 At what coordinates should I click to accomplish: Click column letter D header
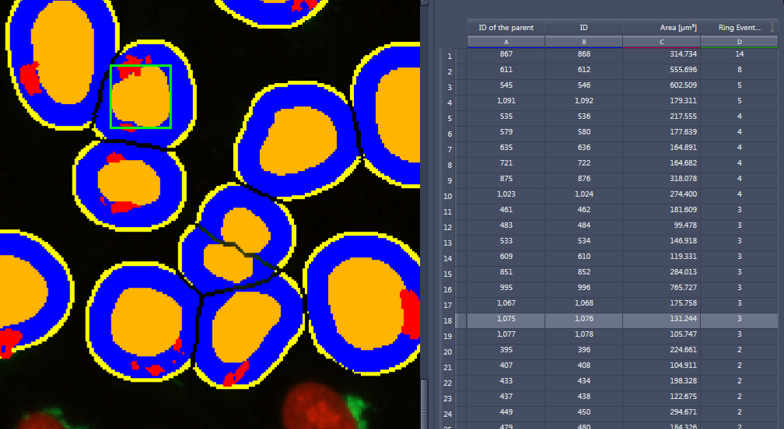[x=740, y=41]
